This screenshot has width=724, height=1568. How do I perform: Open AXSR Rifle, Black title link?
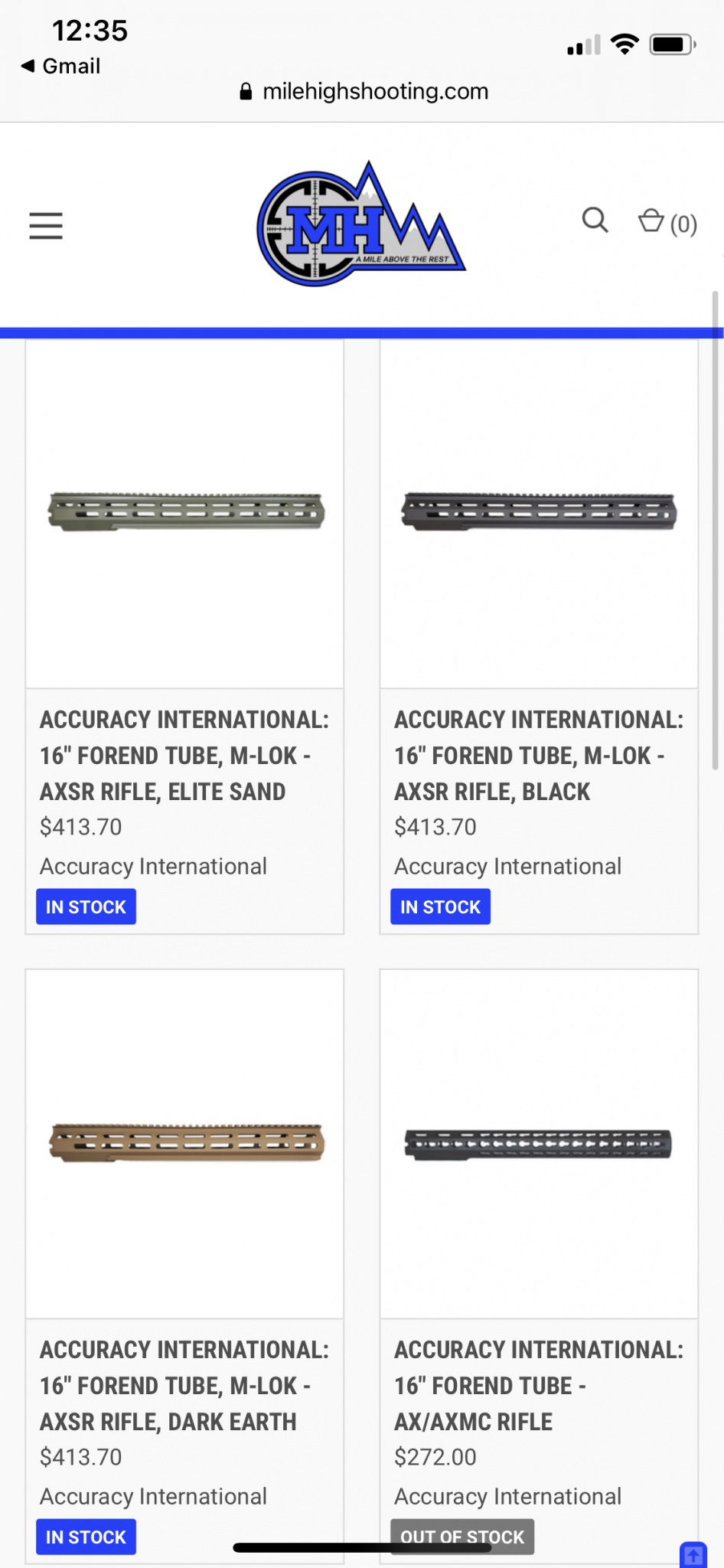pyautogui.click(x=538, y=756)
